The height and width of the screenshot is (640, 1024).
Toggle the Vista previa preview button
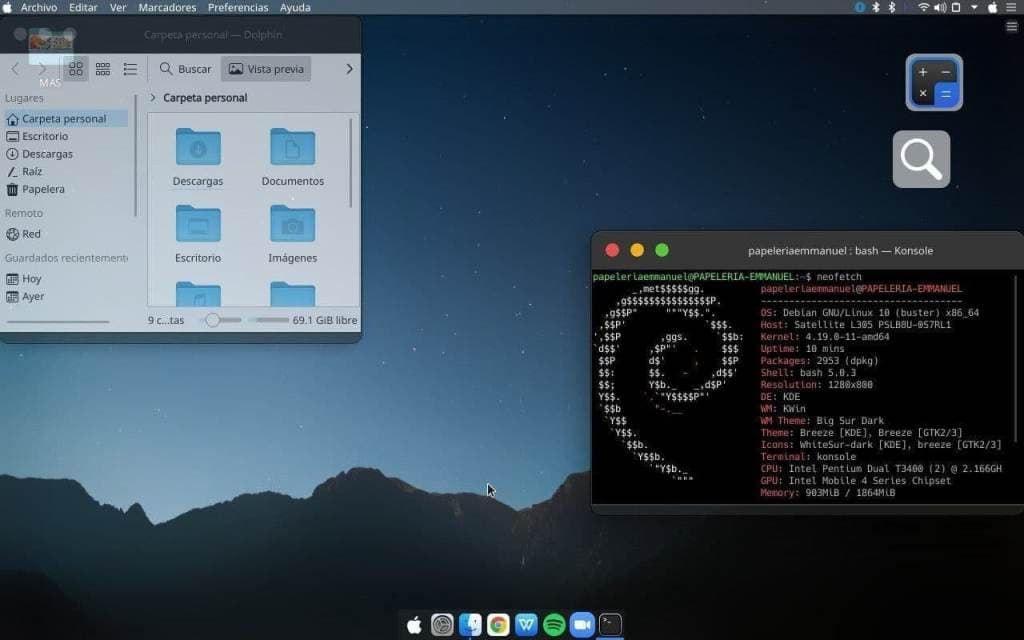[266, 69]
